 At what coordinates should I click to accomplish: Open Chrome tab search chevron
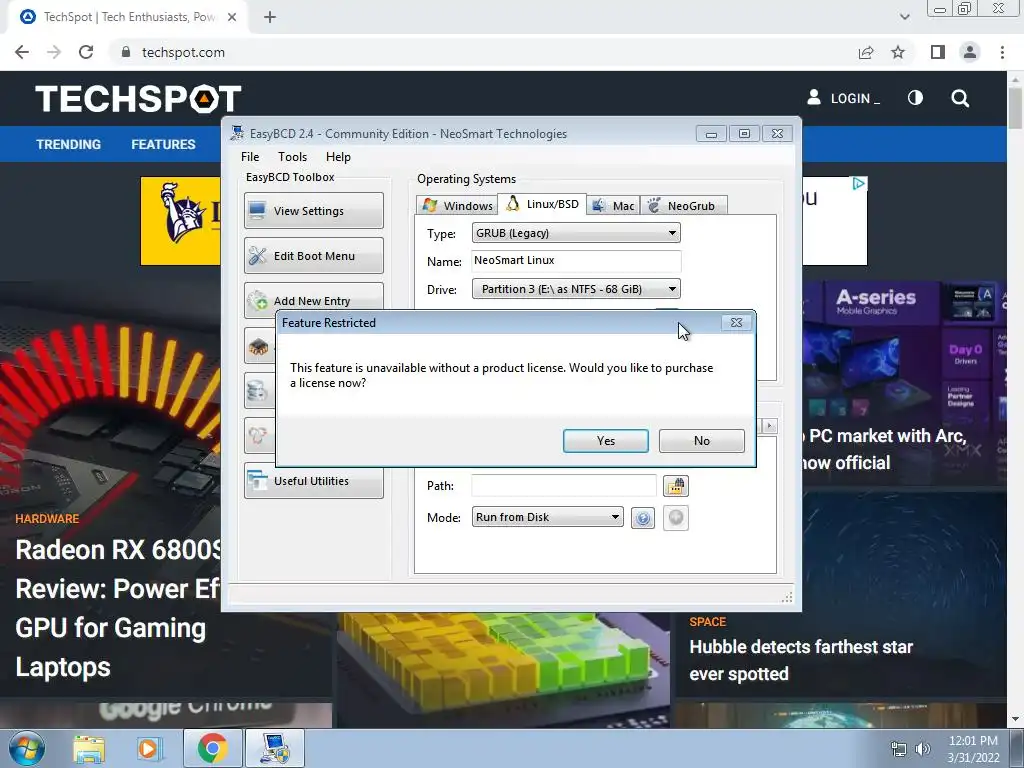tap(904, 17)
